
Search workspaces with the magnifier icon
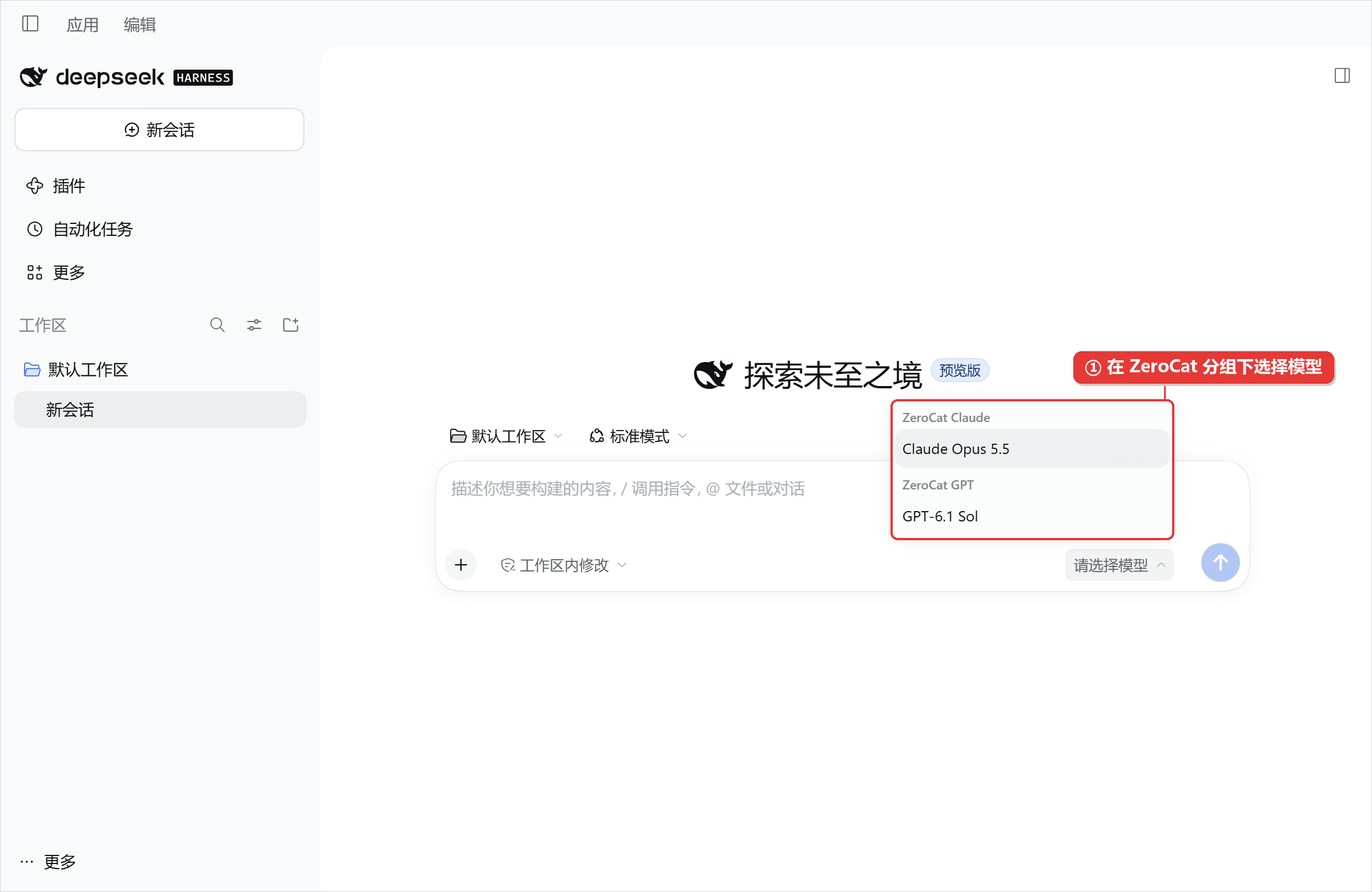[217, 325]
